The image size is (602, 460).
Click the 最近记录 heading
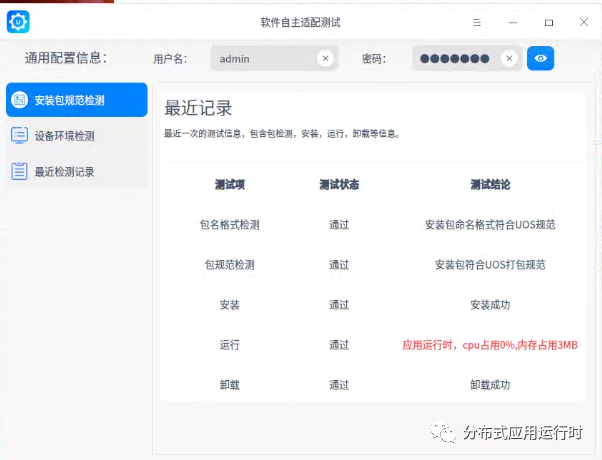click(x=198, y=108)
